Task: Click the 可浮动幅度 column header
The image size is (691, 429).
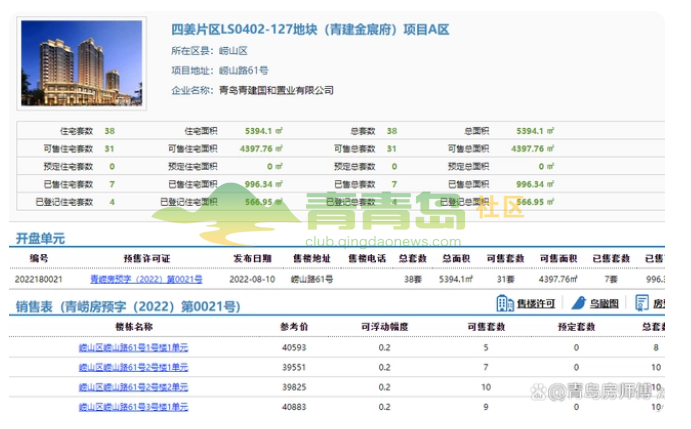Action: [385, 327]
